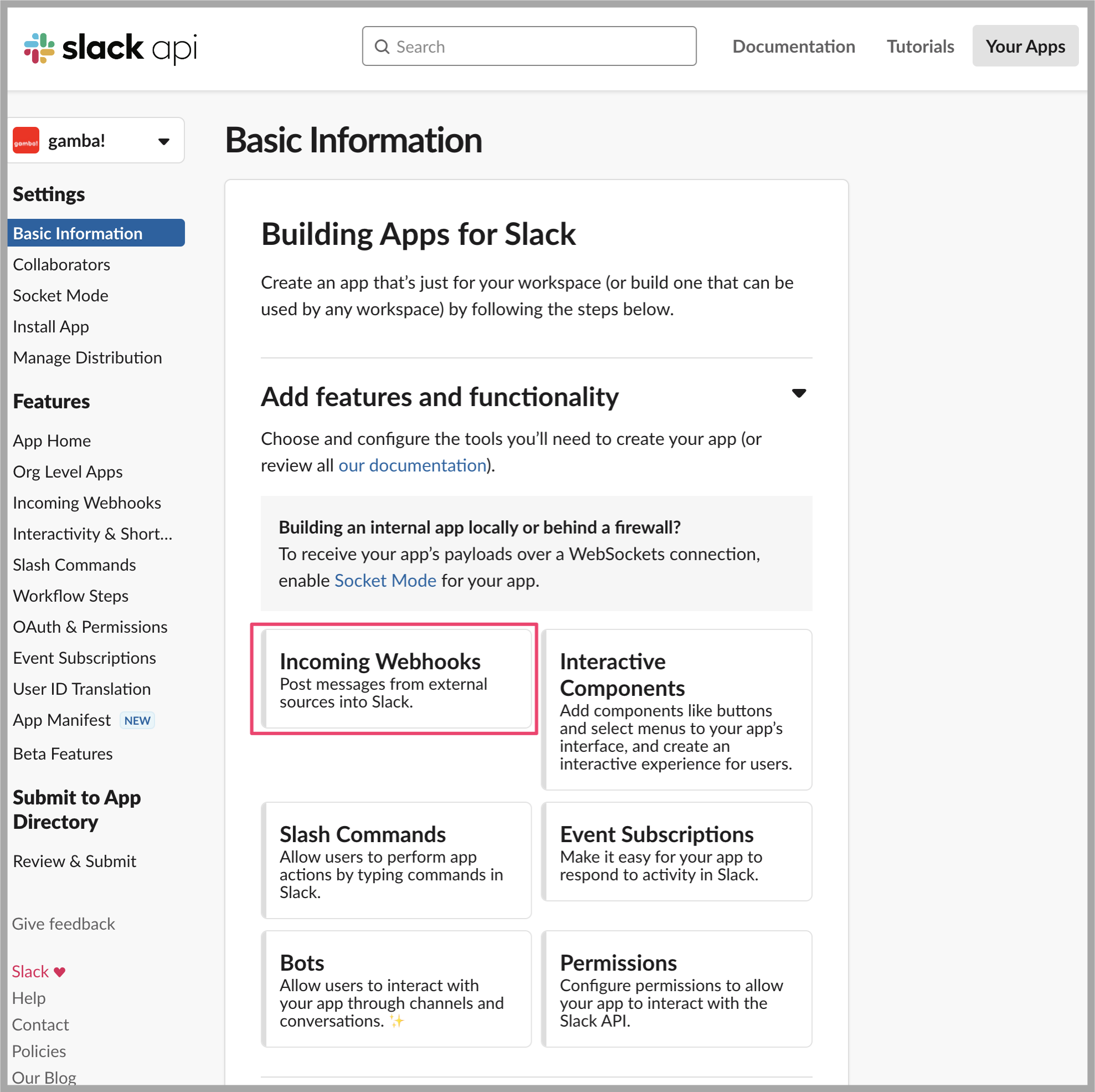Open the Help footer link
1095x1092 pixels.
tap(29, 998)
